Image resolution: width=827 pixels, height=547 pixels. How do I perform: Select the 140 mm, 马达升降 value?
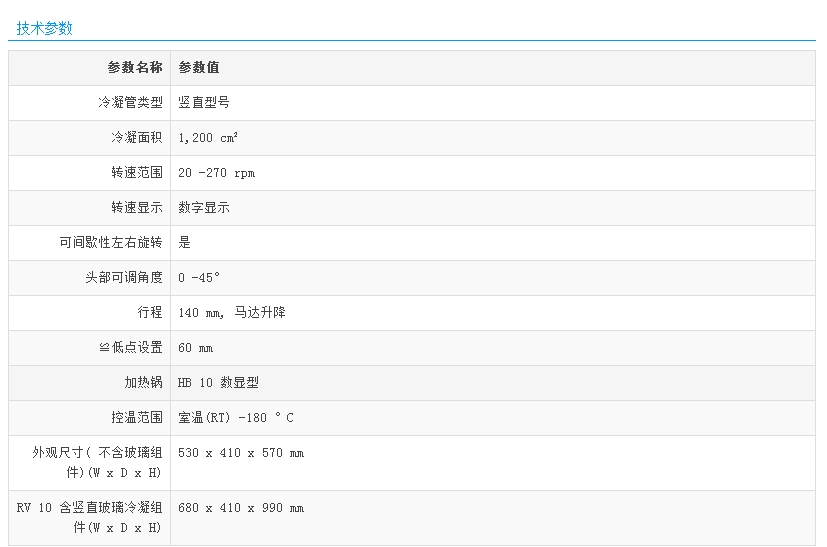232,313
